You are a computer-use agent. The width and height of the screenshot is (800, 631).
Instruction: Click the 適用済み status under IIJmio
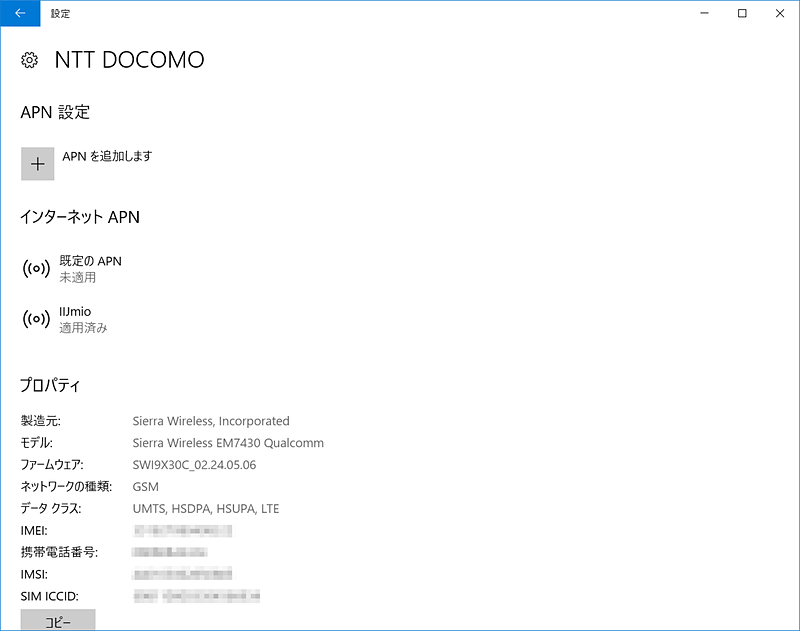coord(84,327)
